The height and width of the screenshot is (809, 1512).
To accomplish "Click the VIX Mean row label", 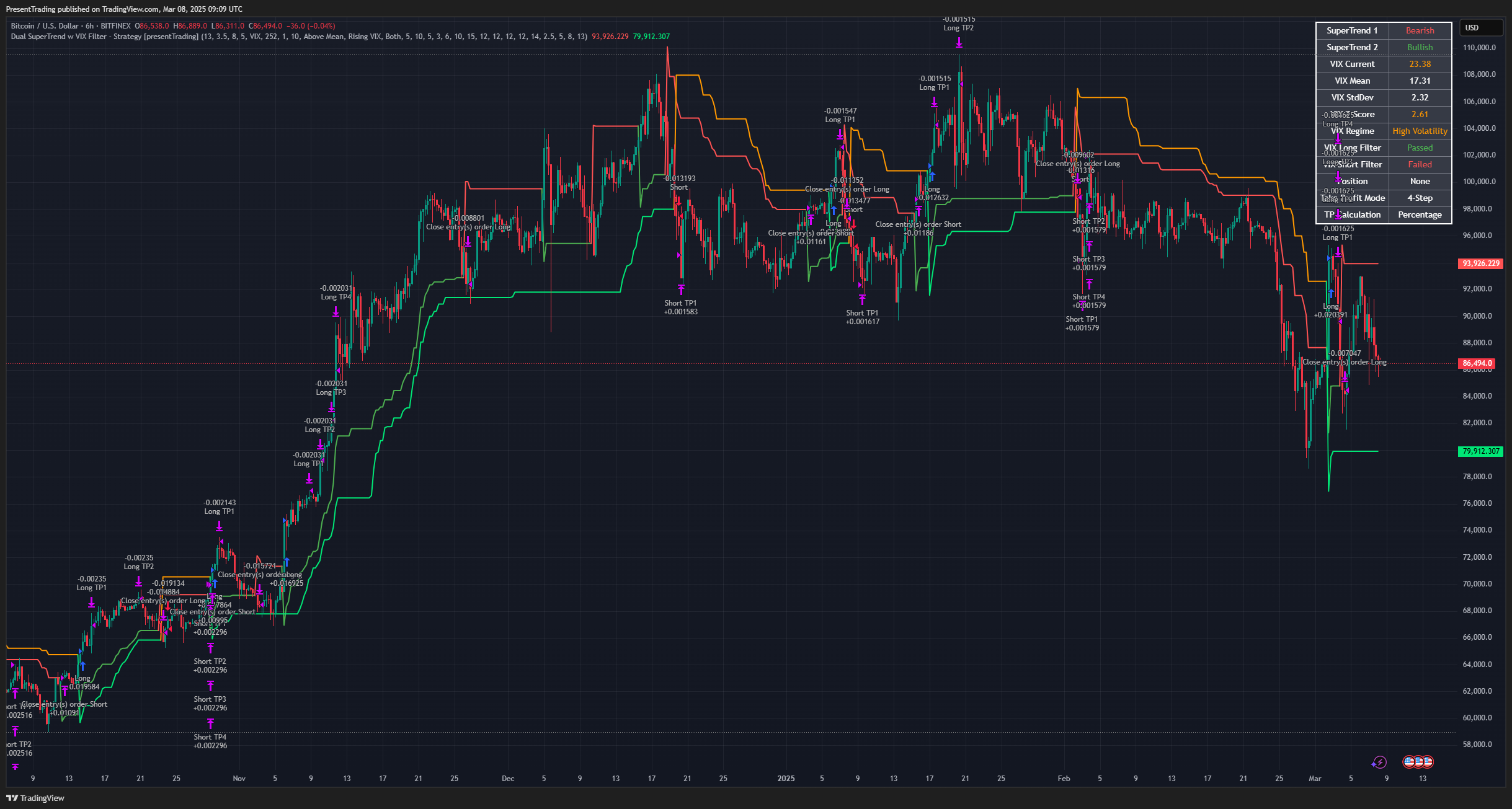I will (1352, 81).
